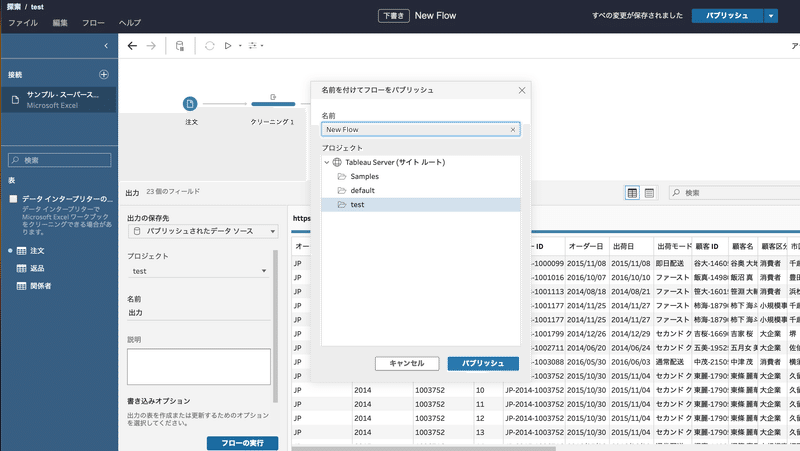
Task: Switch to the table grid view icon
Action: click(632, 193)
